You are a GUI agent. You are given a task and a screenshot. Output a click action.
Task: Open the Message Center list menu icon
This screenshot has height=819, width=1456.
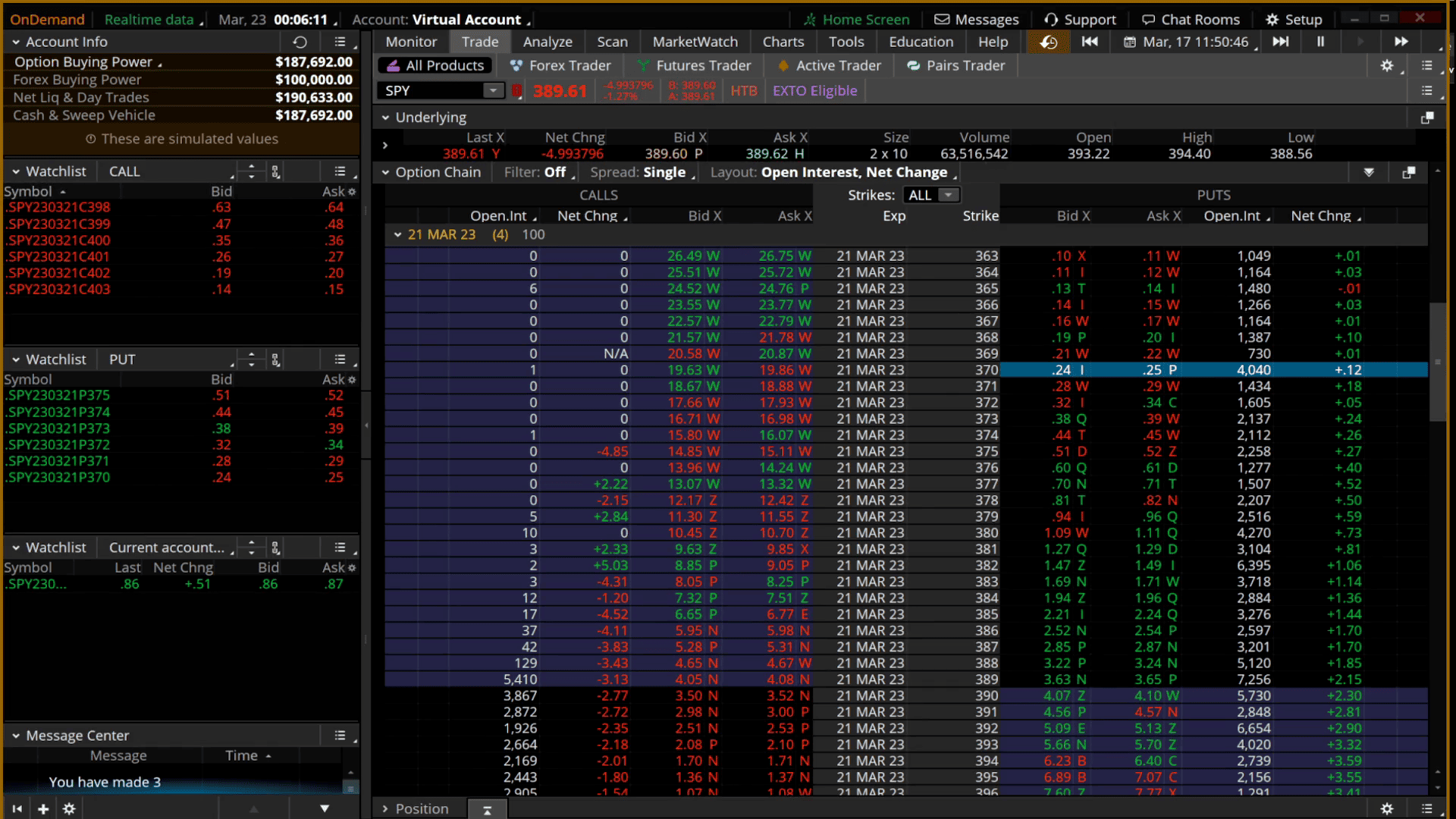(x=340, y=735)
